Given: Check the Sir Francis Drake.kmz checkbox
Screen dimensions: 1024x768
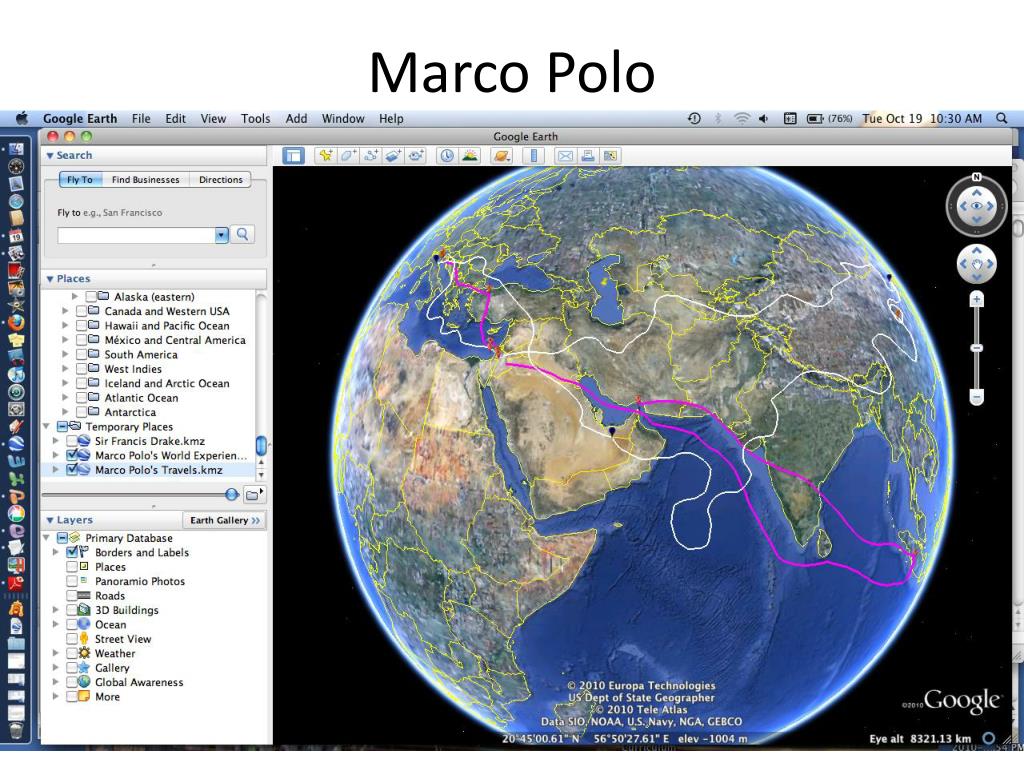Looking at the screenshot, I should pyautogui.click(x=73, y=441).
